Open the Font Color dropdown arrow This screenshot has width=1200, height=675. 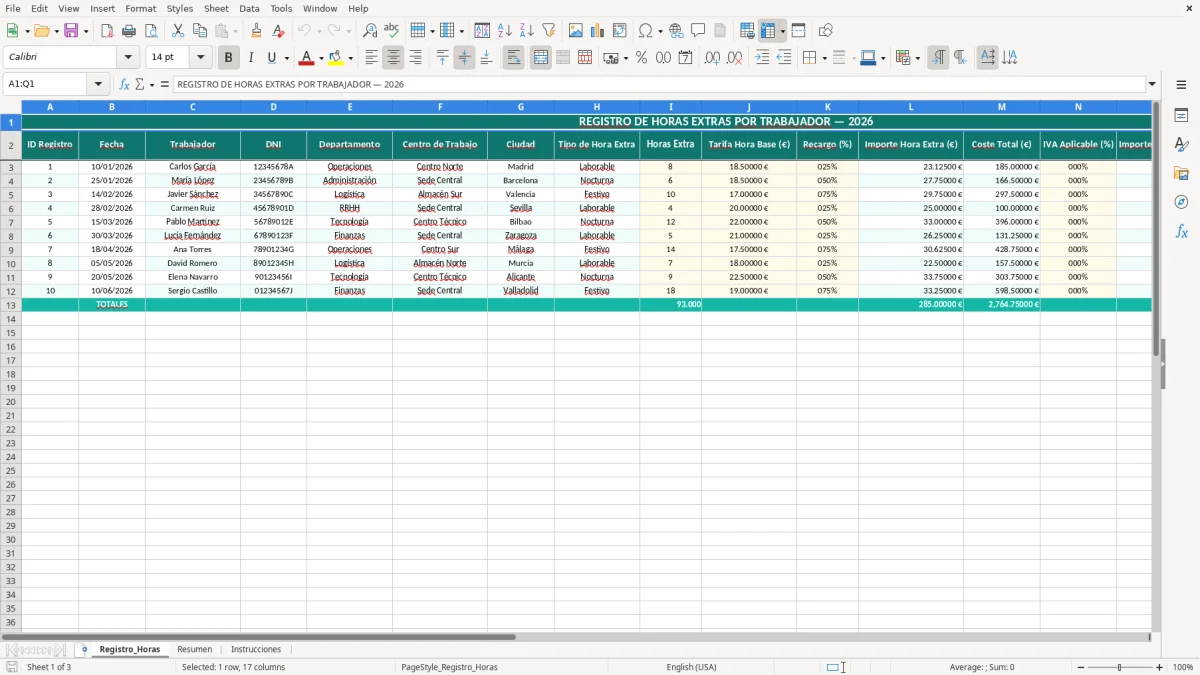coord(320,58)
